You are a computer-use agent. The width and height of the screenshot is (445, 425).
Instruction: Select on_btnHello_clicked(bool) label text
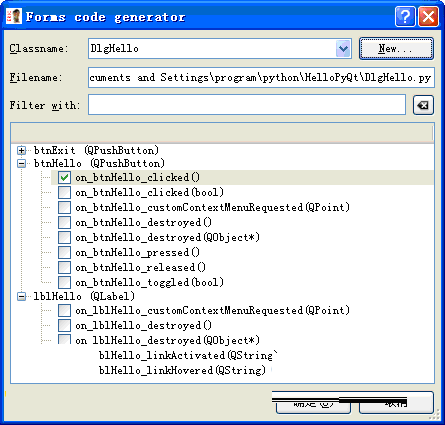149,192
